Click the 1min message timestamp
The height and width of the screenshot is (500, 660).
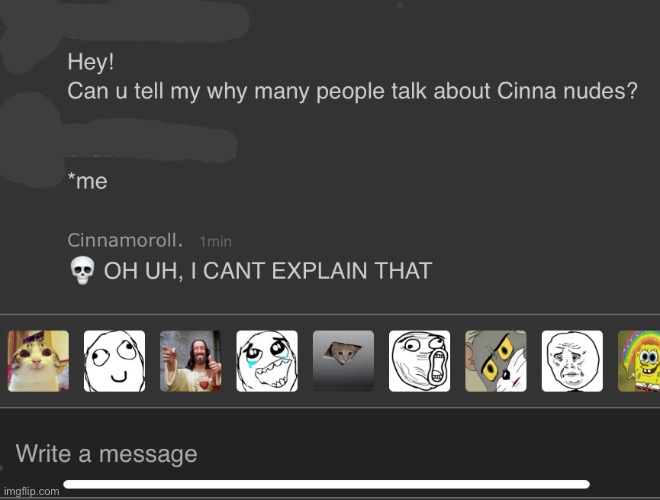coord(216,242)
